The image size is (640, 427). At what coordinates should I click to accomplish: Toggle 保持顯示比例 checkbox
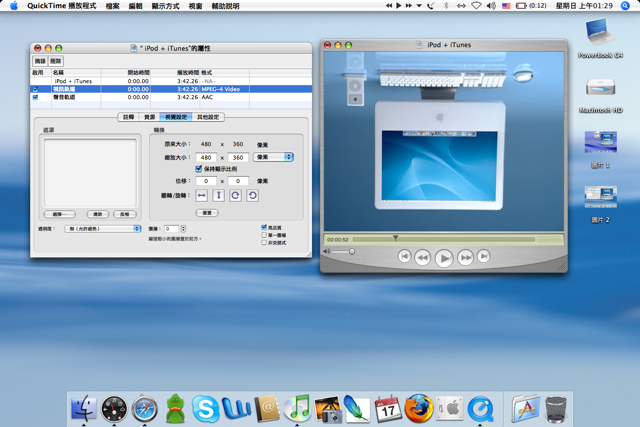tap(199, 169)
